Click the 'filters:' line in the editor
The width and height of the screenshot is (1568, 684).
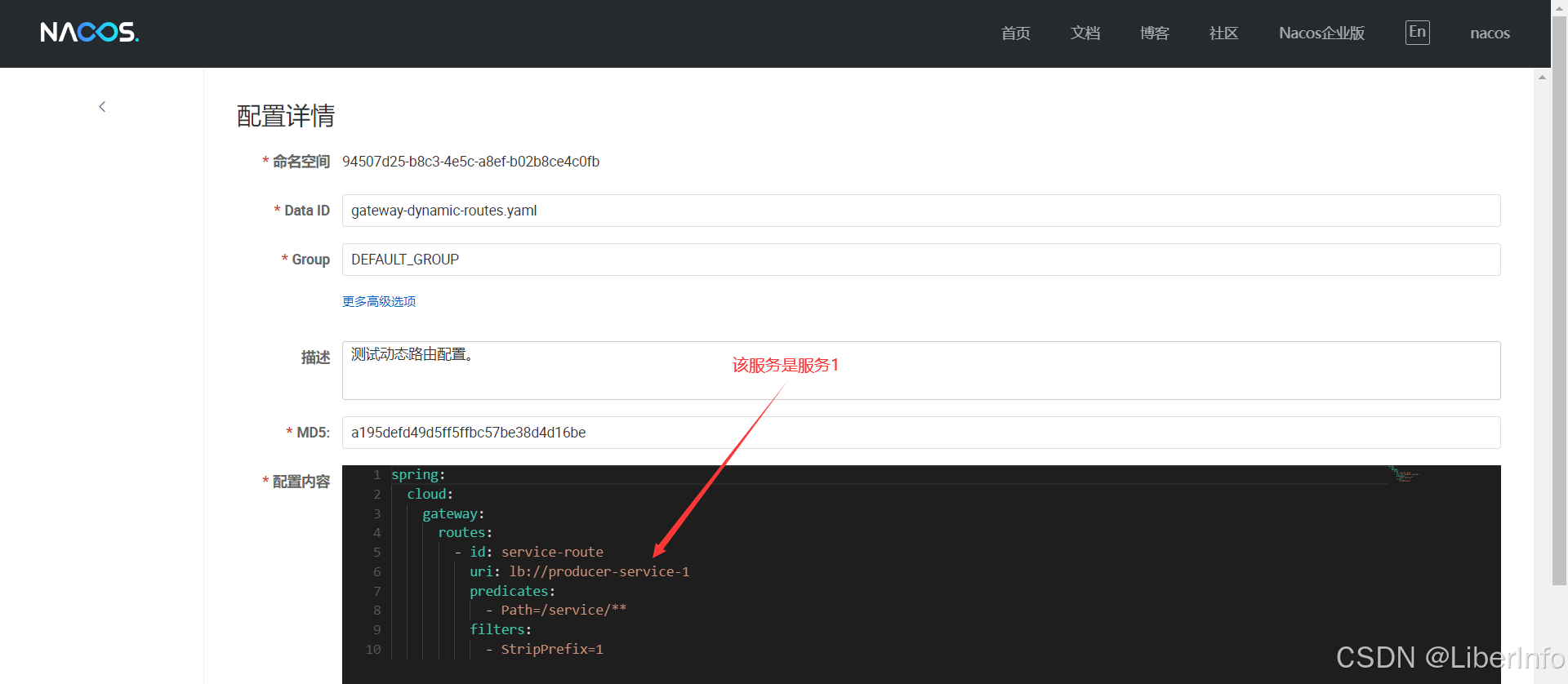coord(501,629)
